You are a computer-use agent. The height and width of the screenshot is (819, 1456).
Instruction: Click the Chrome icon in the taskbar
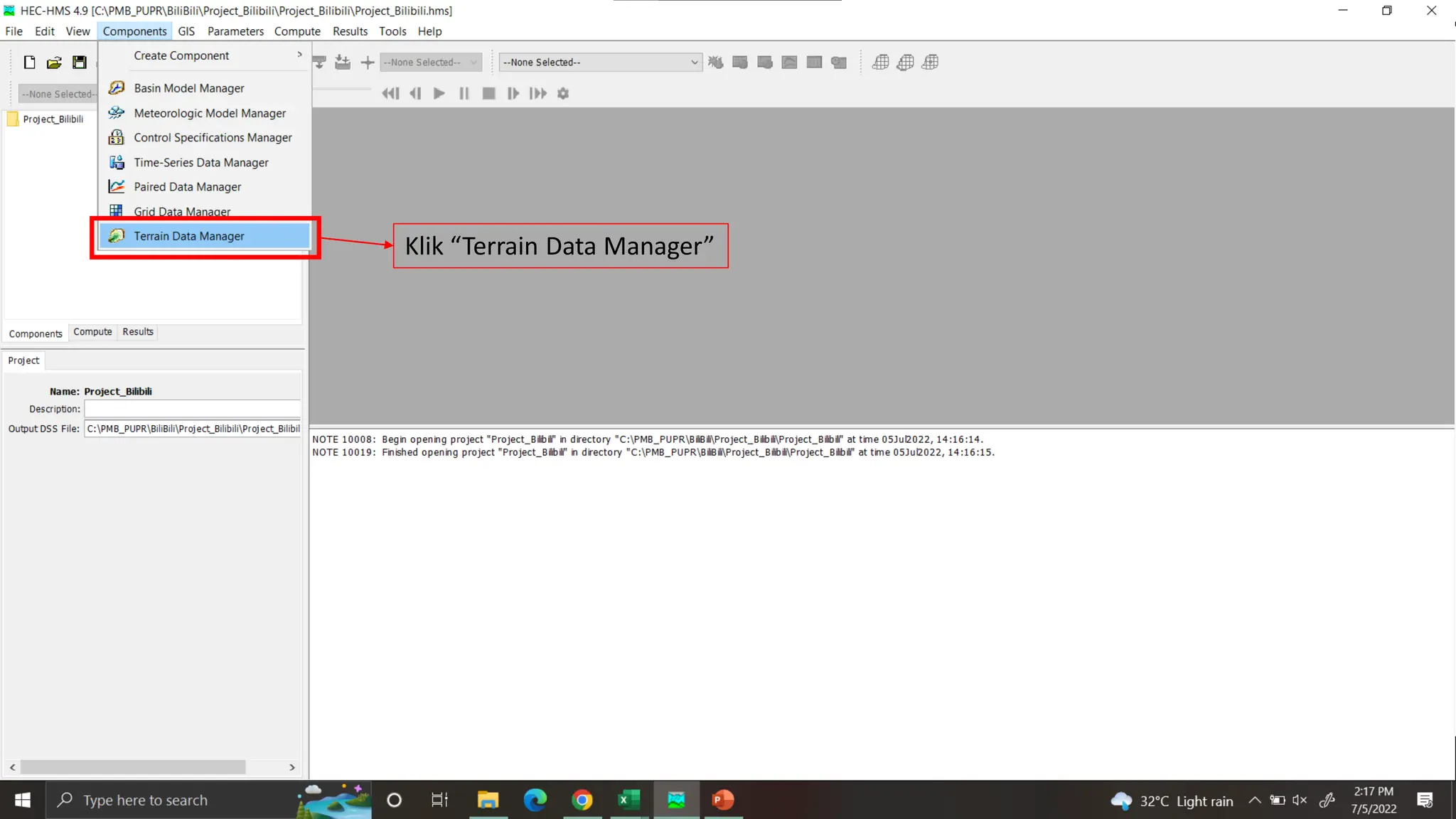582,800
